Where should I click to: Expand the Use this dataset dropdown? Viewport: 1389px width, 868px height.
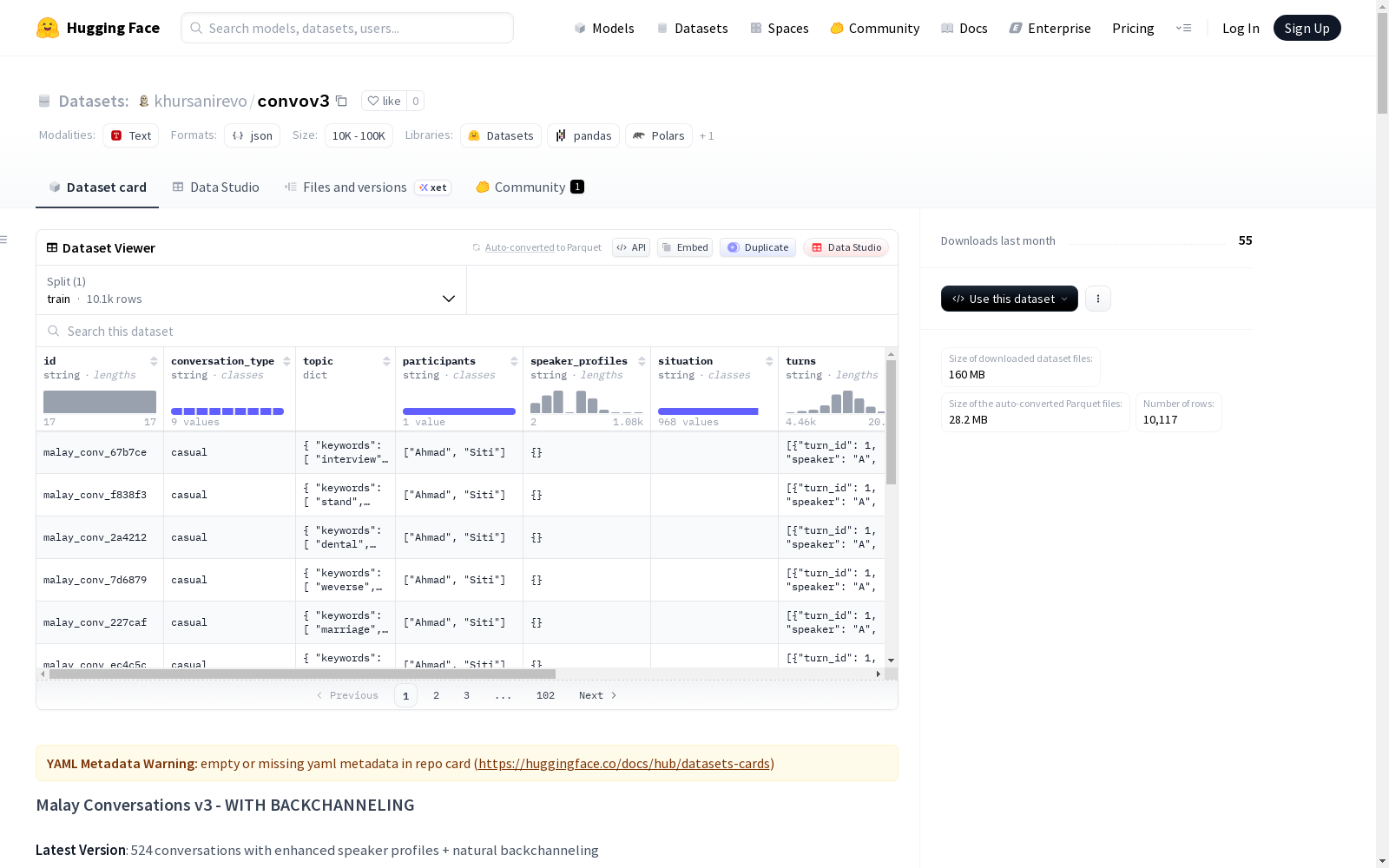(x=1010, y=299)
